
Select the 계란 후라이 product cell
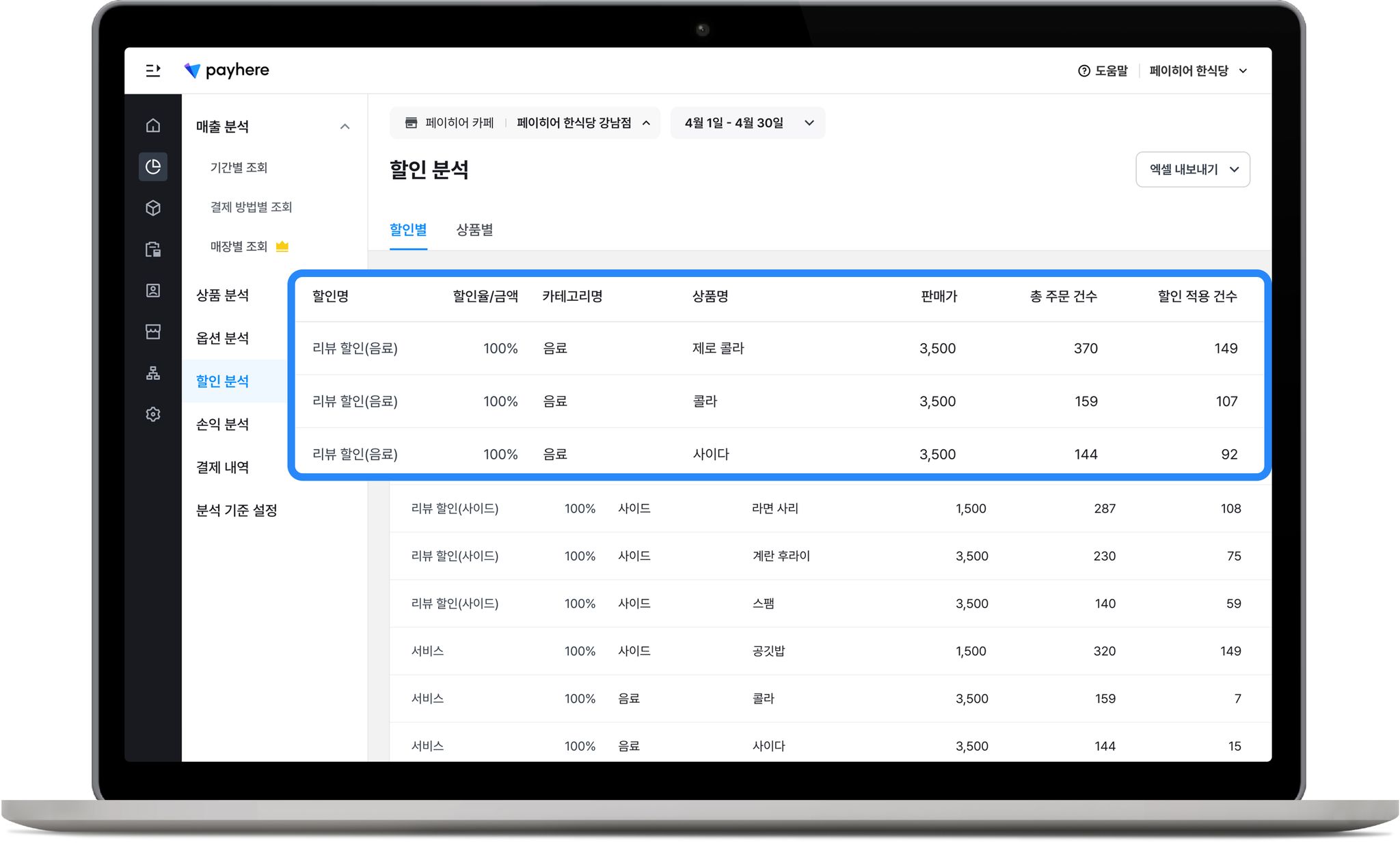[781, 556]
